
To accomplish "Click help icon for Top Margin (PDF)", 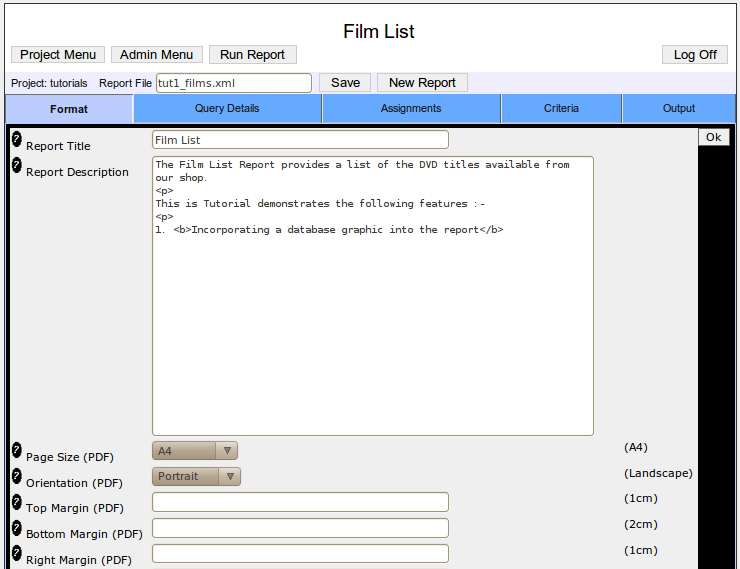I will pyautogui.click(x=17, y=502).
